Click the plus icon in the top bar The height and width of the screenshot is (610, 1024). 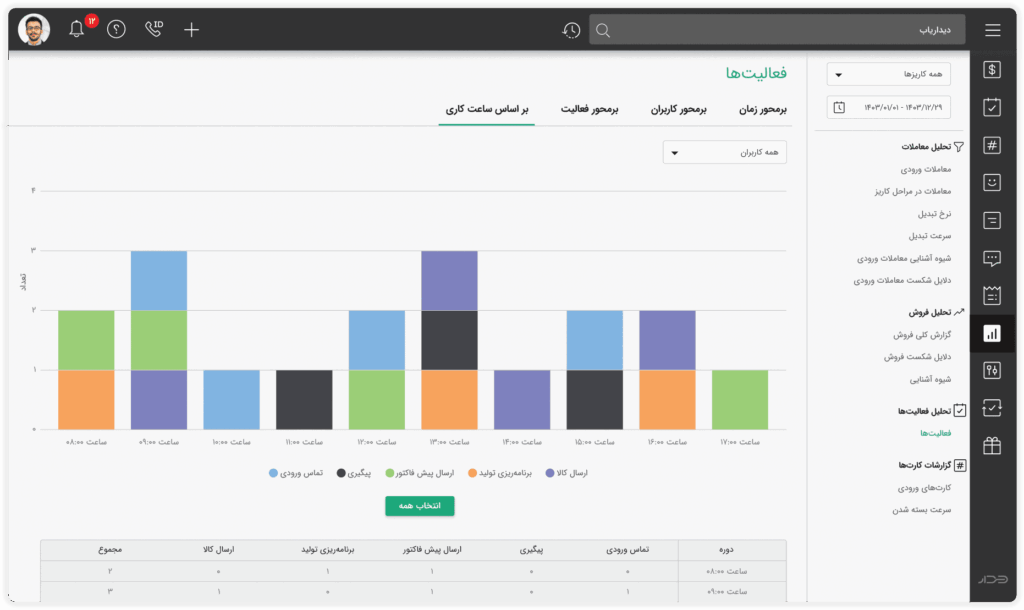(x=191, y=29)
